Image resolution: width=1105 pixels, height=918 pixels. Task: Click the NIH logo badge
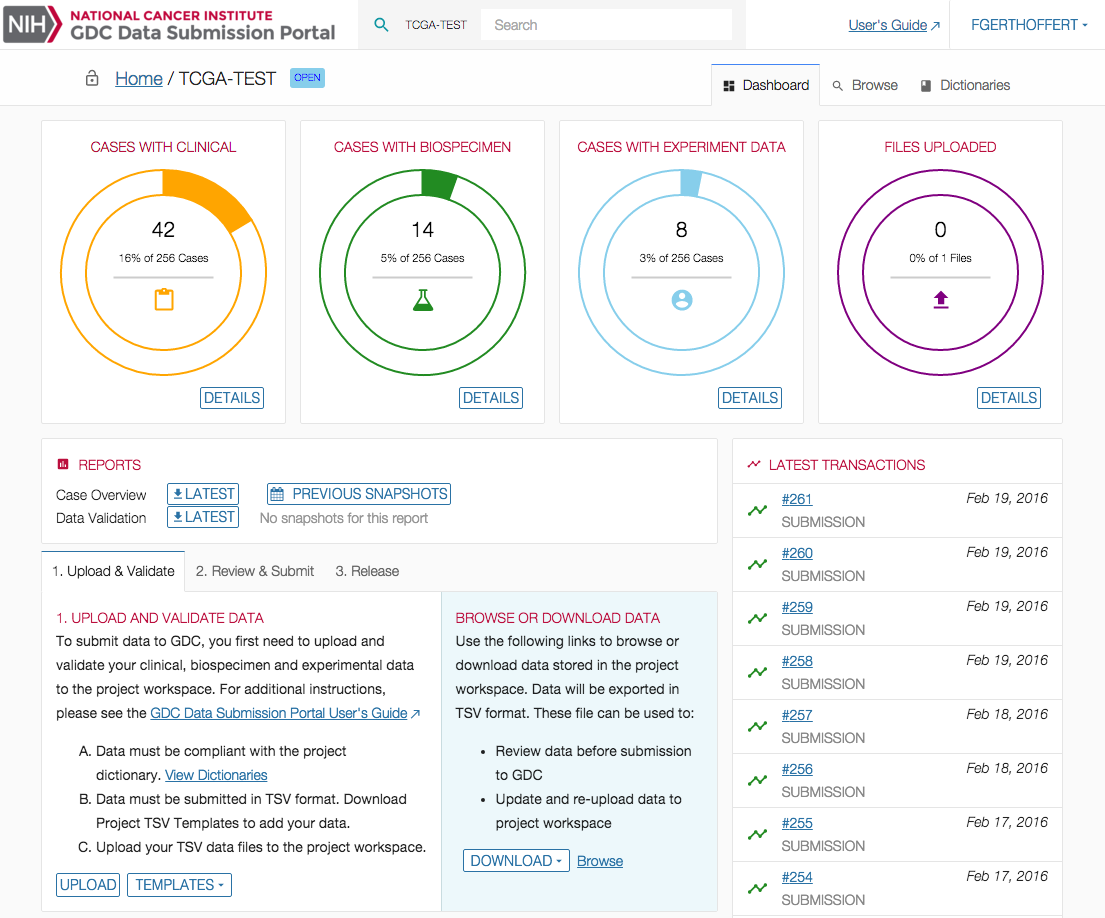click(31, 25)
